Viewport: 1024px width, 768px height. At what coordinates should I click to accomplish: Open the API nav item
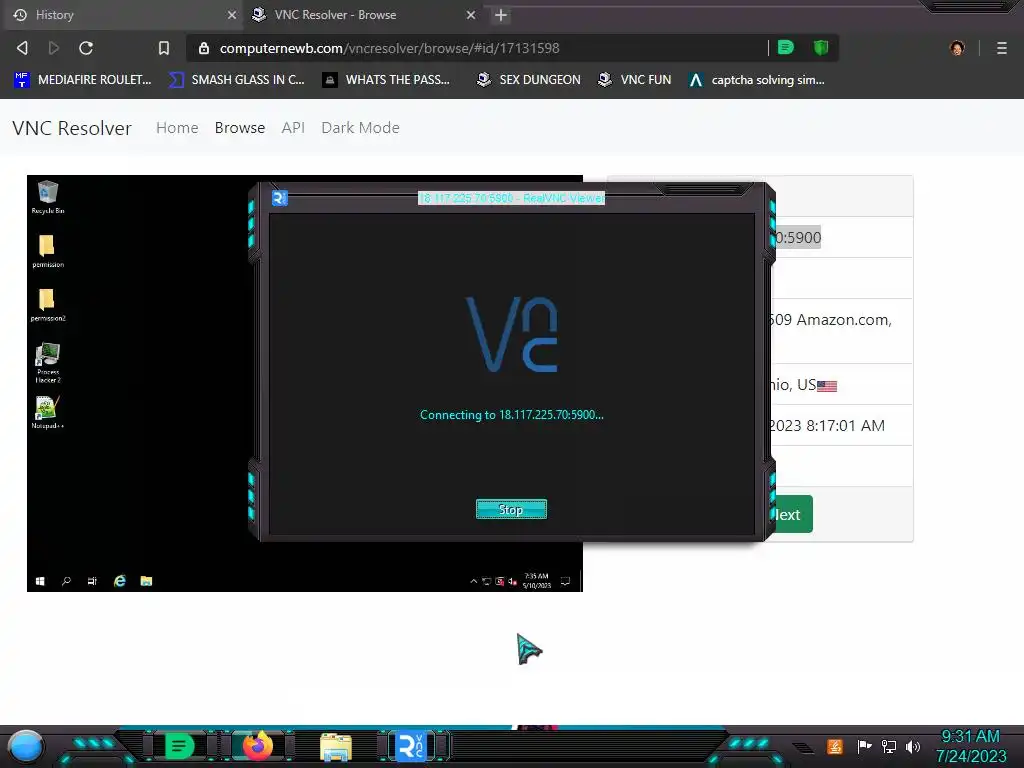coord(293,128)
